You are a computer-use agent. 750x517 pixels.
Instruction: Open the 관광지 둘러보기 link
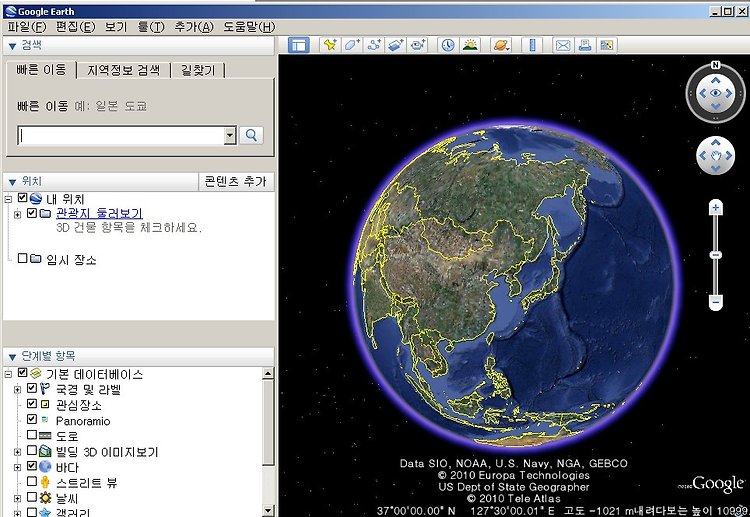pos(99,213)
